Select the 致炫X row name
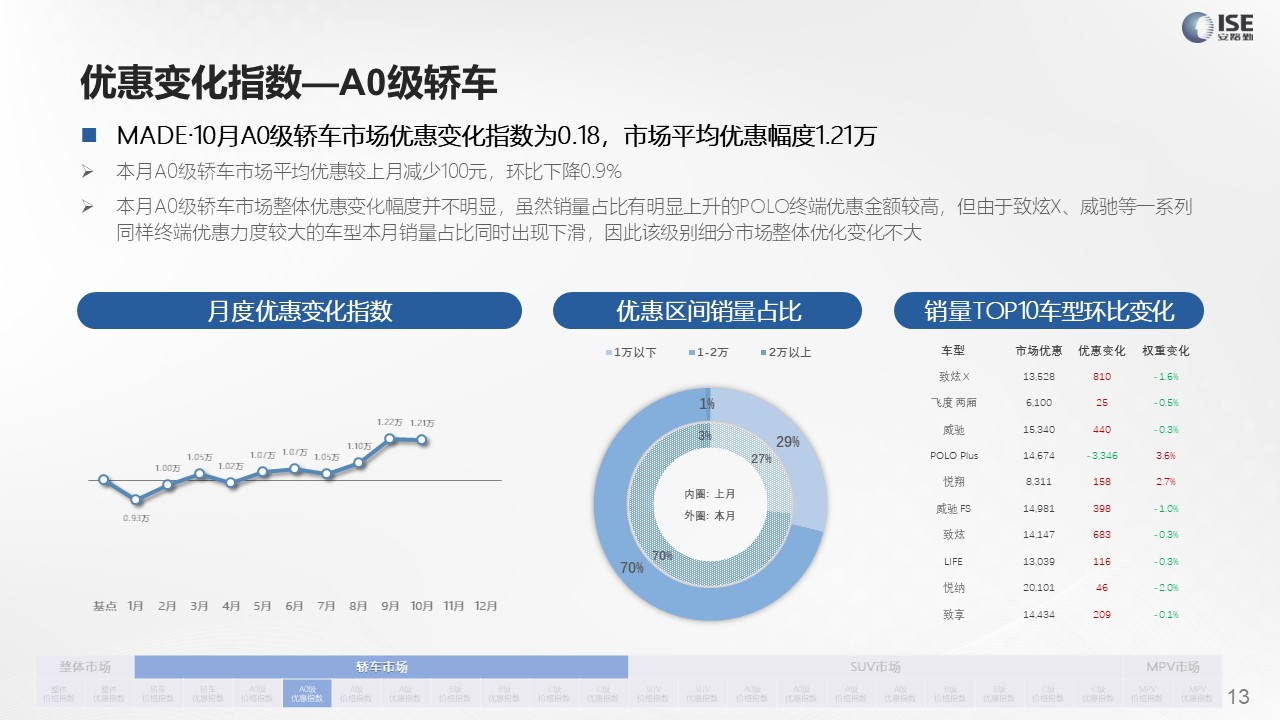 click(954, 377)
